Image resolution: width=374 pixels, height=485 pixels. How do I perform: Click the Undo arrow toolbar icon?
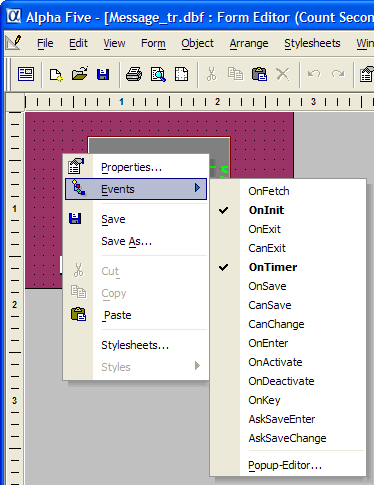coord(314,74)
